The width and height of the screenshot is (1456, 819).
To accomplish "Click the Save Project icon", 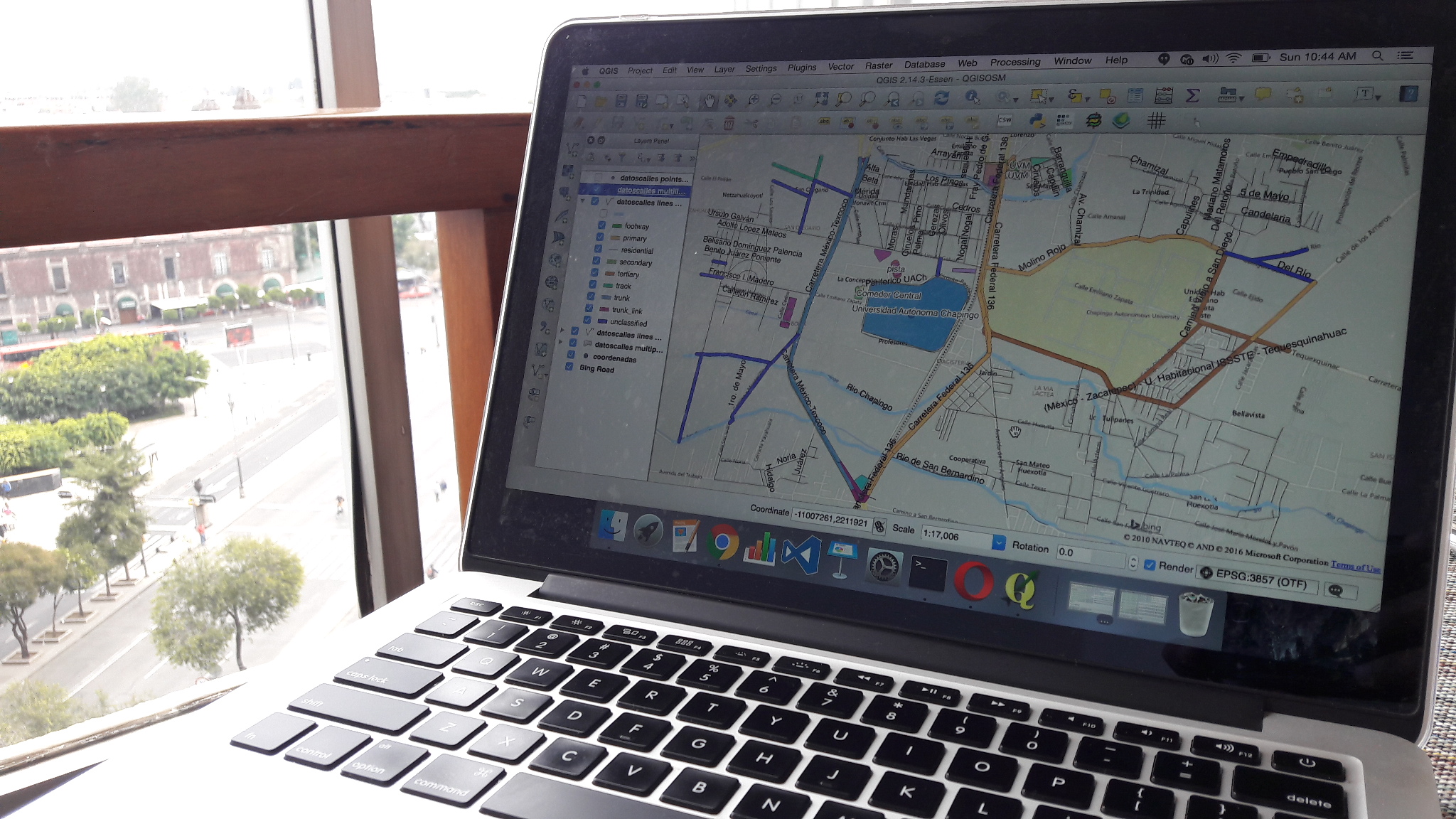I will point(621,102).
